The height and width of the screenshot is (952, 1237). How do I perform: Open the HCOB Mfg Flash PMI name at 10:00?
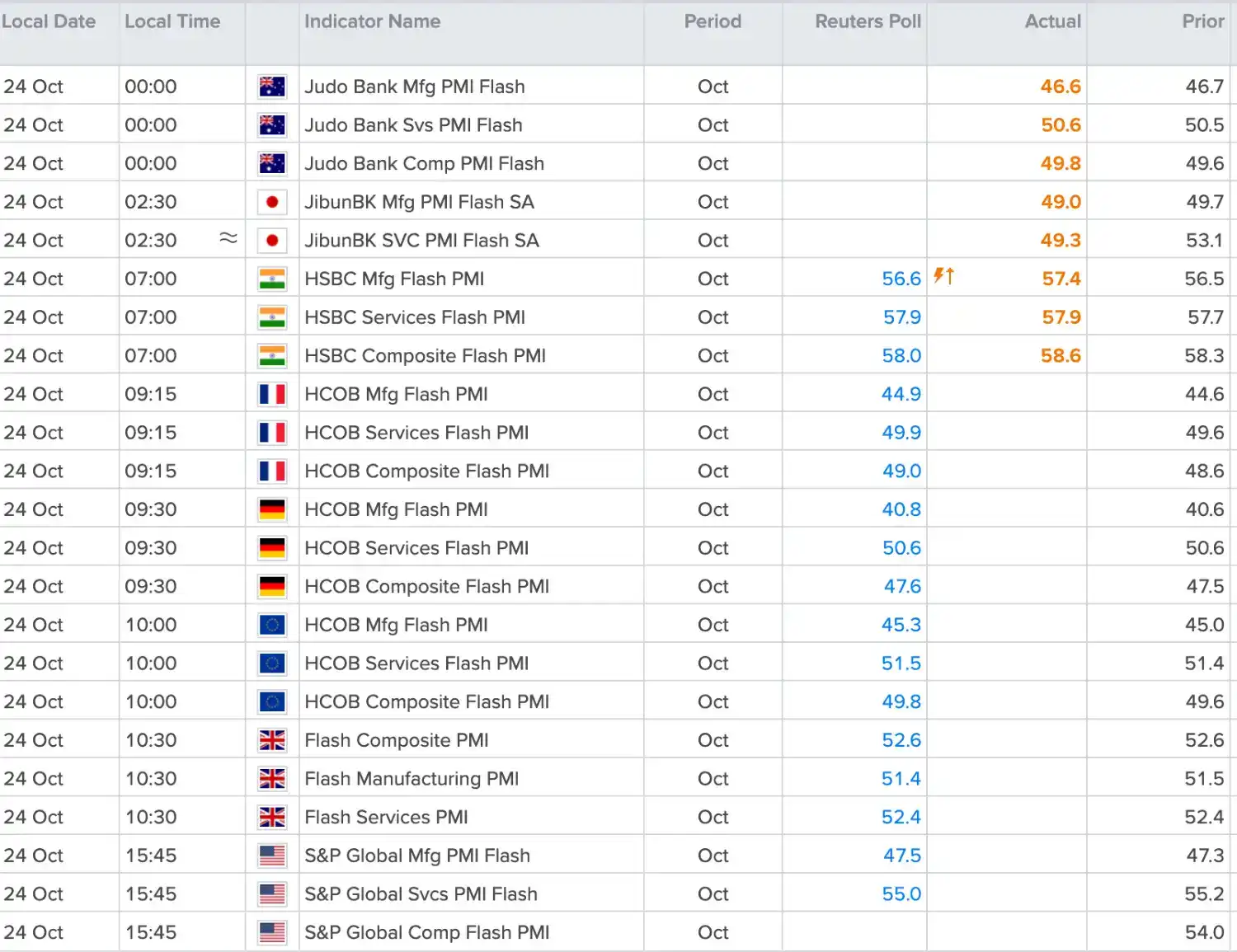click(x=397, y=625)
